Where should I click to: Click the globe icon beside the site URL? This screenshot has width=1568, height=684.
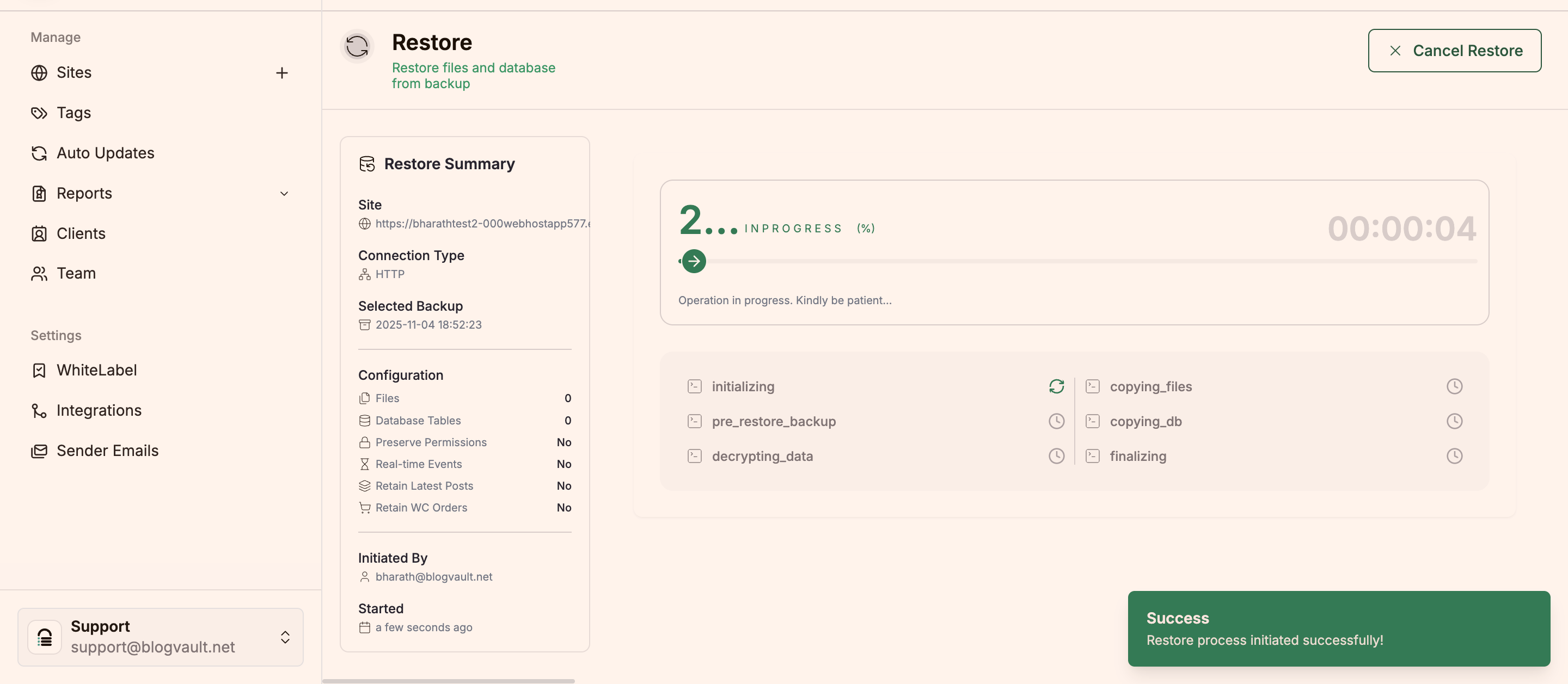(365, 224)
